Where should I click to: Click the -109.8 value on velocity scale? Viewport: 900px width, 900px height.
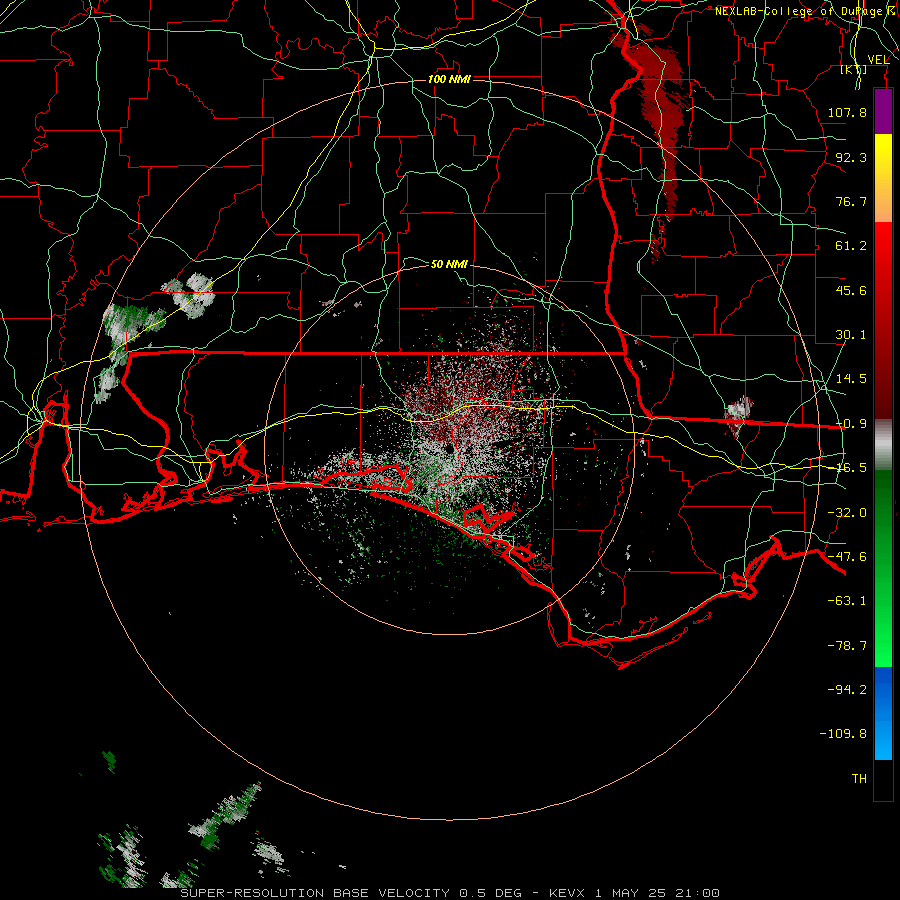(843, 734)
